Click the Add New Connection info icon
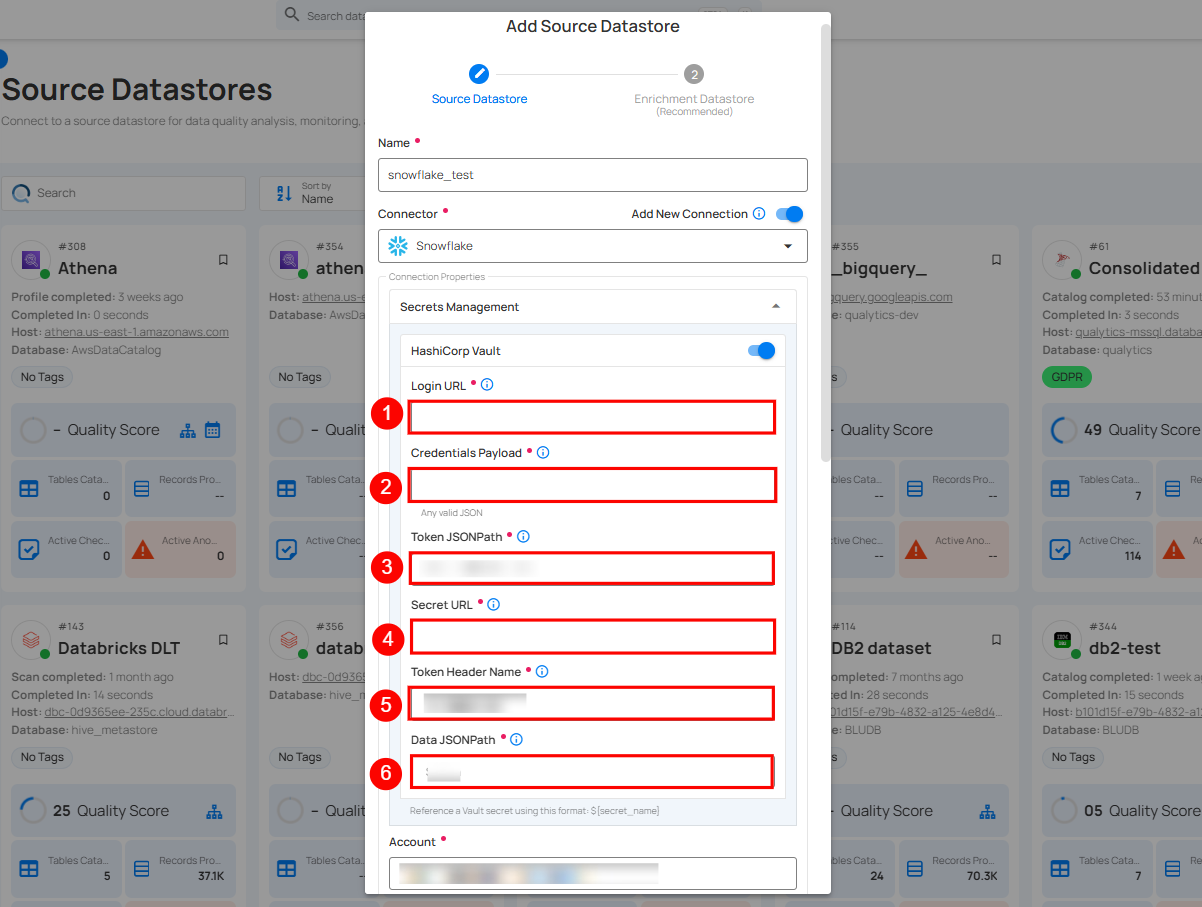 pos(759,214)
